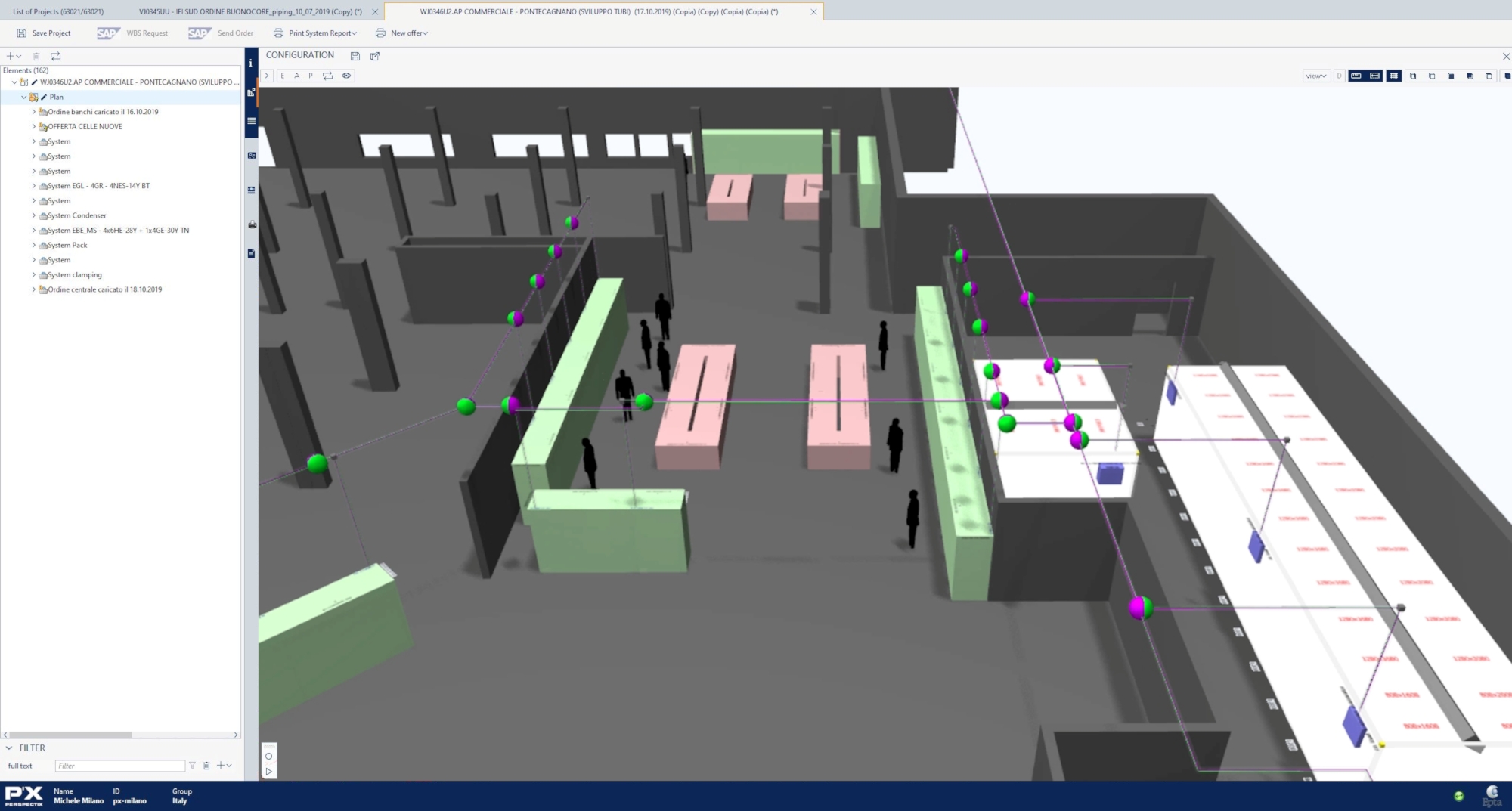
Task: Toggle the ruler measurement button
Action: click(x=1356, y=76)
